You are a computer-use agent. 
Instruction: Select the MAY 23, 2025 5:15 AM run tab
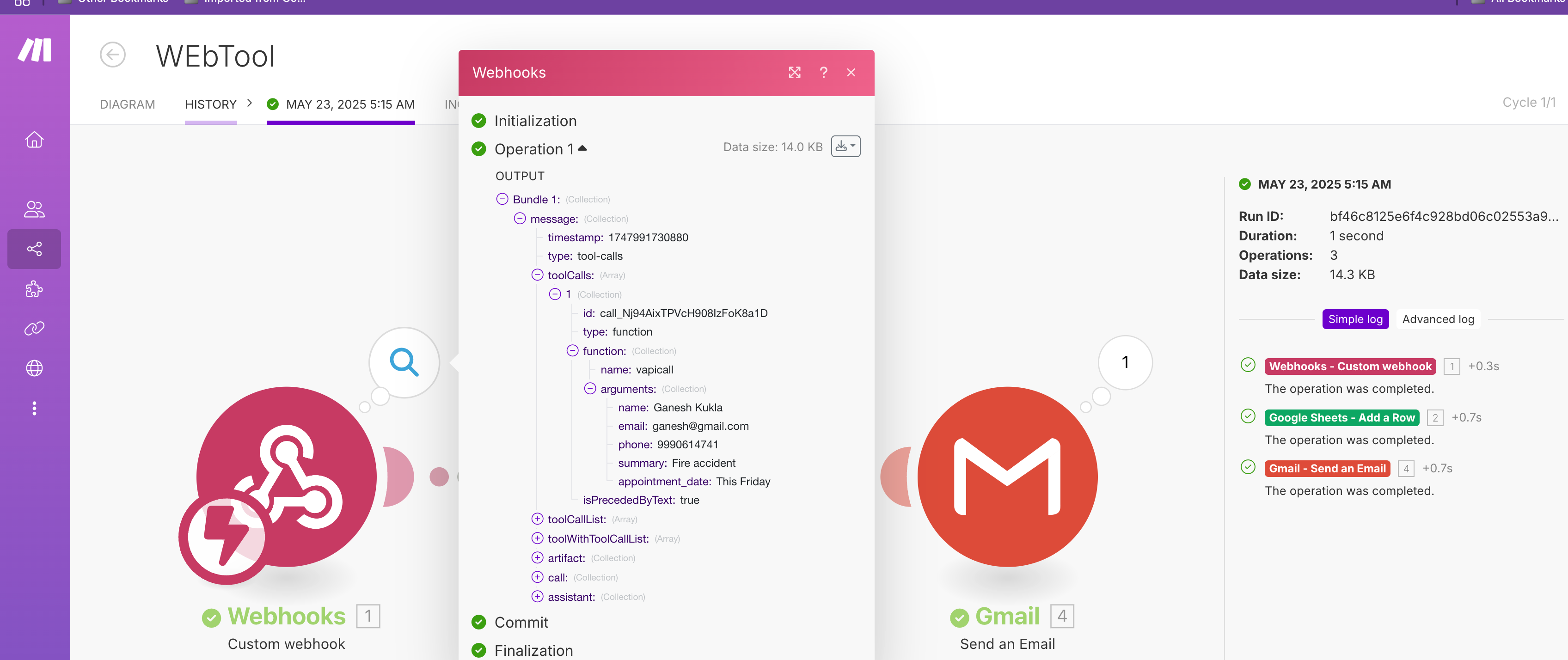tap(341, 104)
